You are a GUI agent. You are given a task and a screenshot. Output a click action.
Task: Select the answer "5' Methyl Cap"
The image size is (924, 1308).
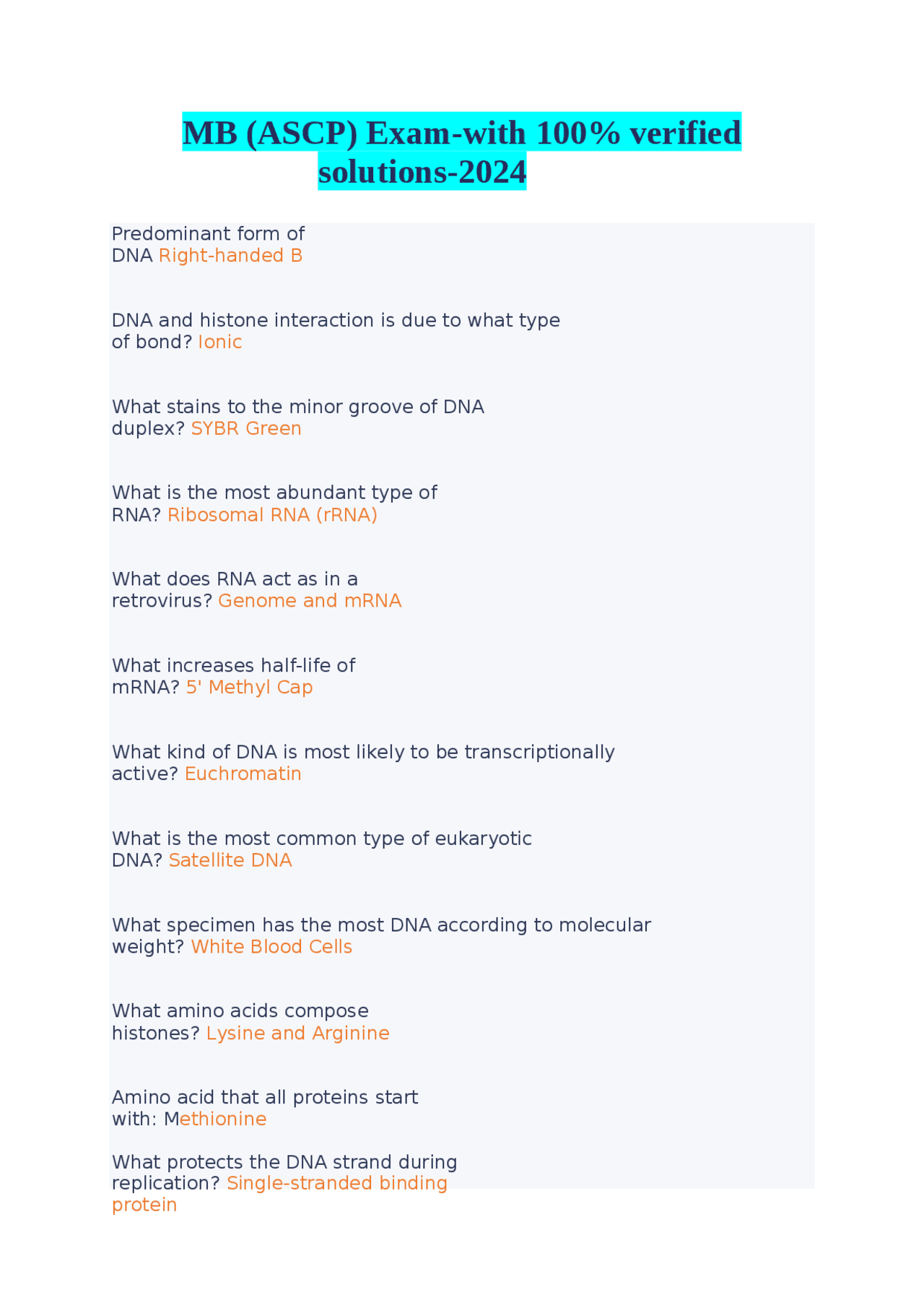pos(249,687)
